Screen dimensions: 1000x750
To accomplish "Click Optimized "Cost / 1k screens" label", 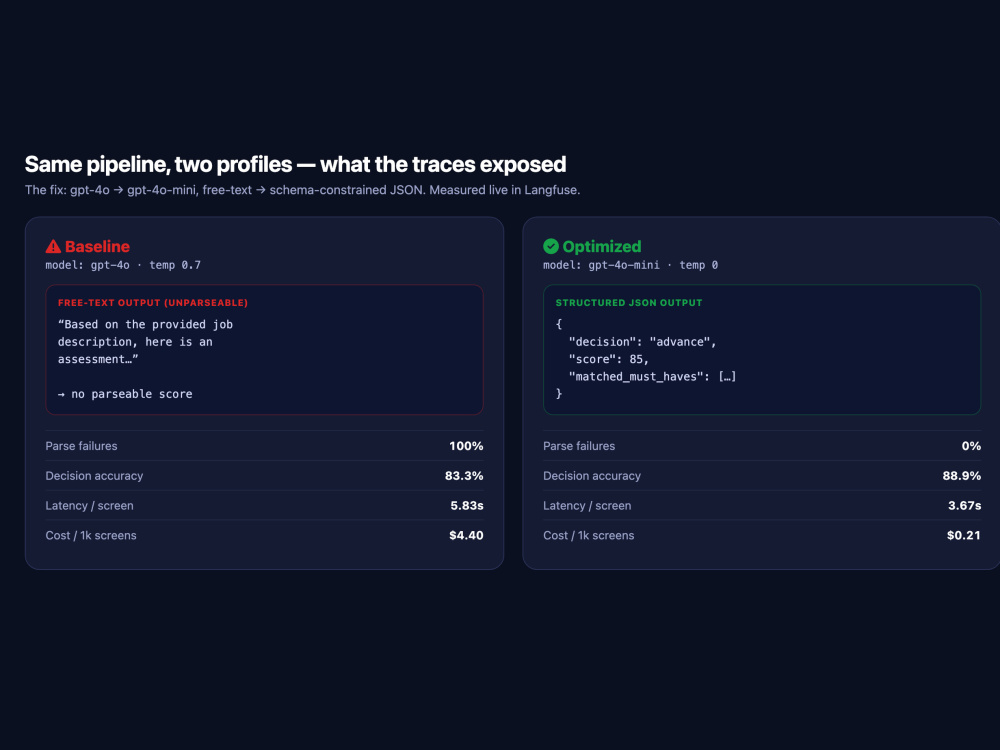I will point(589,536).
